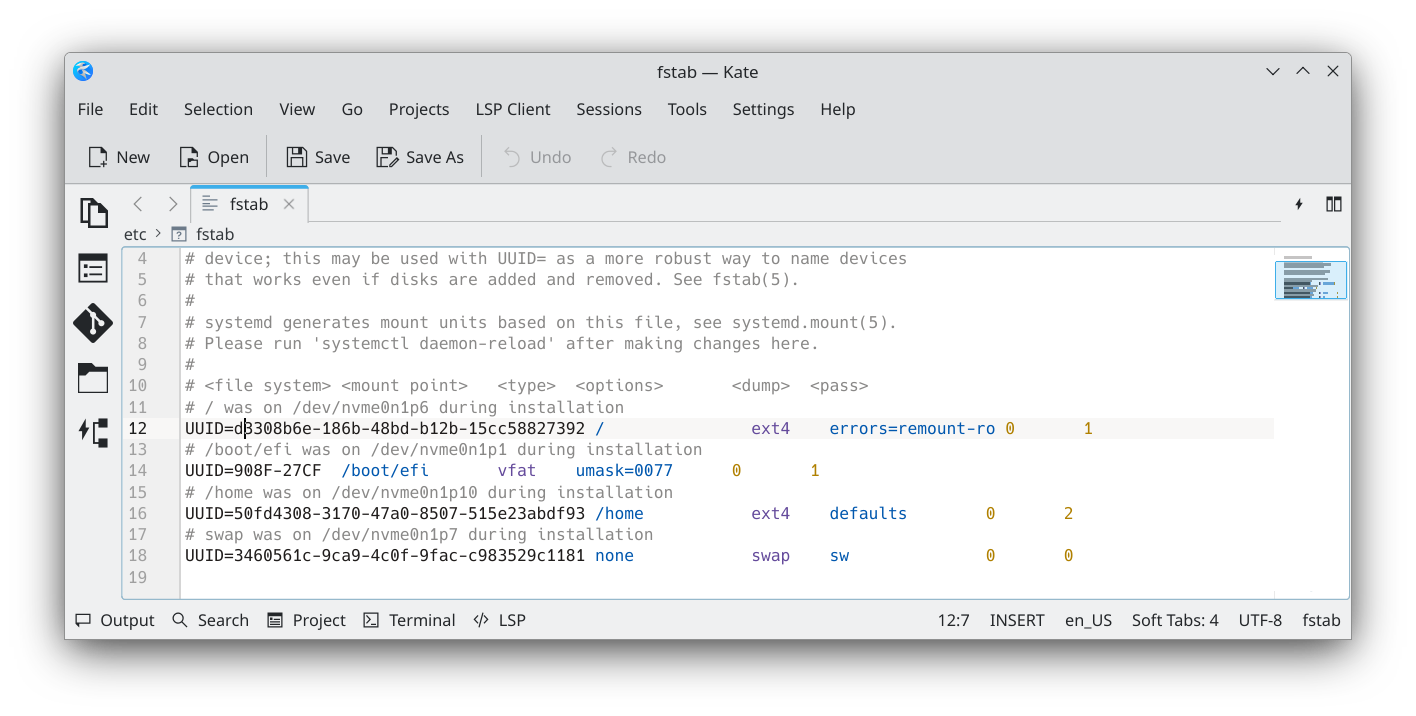Click the Save As toolbar button

pyautogui.click(x=420, y=157)
